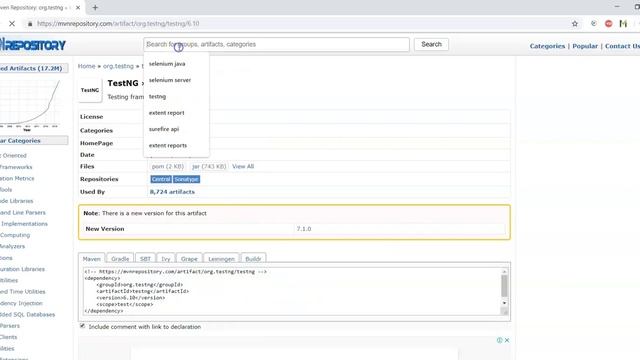Click the MVN Repository logo
This screenshot has width=640, height=360.
coord(33,45)
